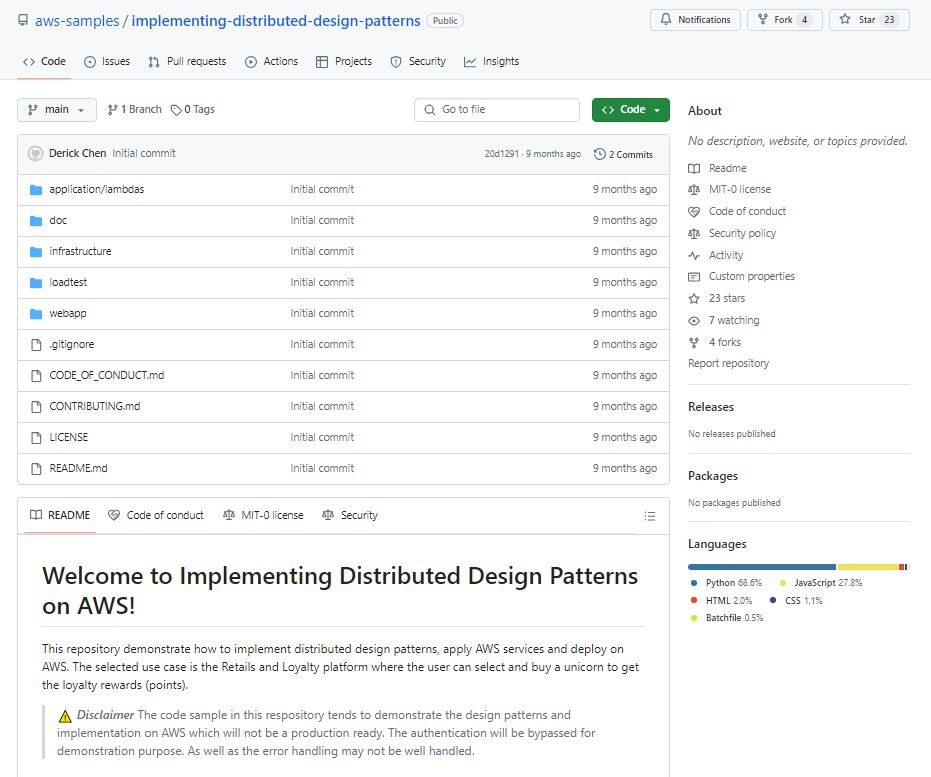
Task: Click the book icon next to Readme in About
Action: tap(694, 169)
